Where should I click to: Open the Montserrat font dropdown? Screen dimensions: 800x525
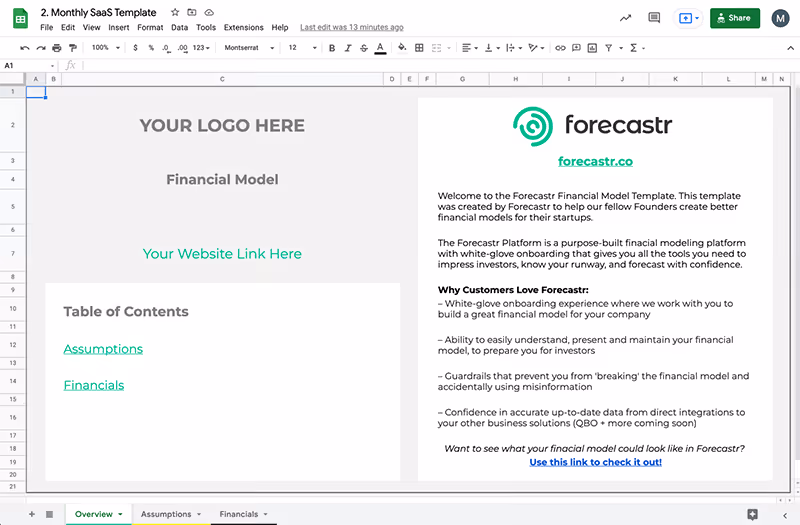pos(249,47)
